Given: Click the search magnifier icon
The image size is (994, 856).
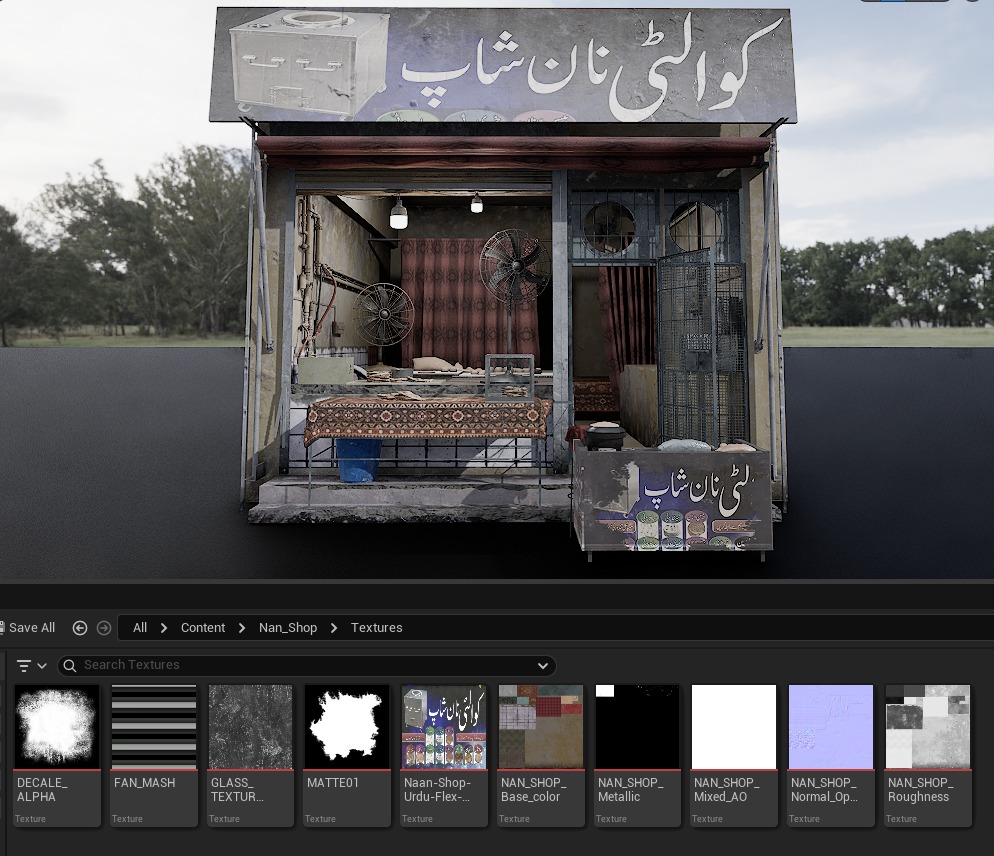Looking at the screenshot, I should (70, 666).
